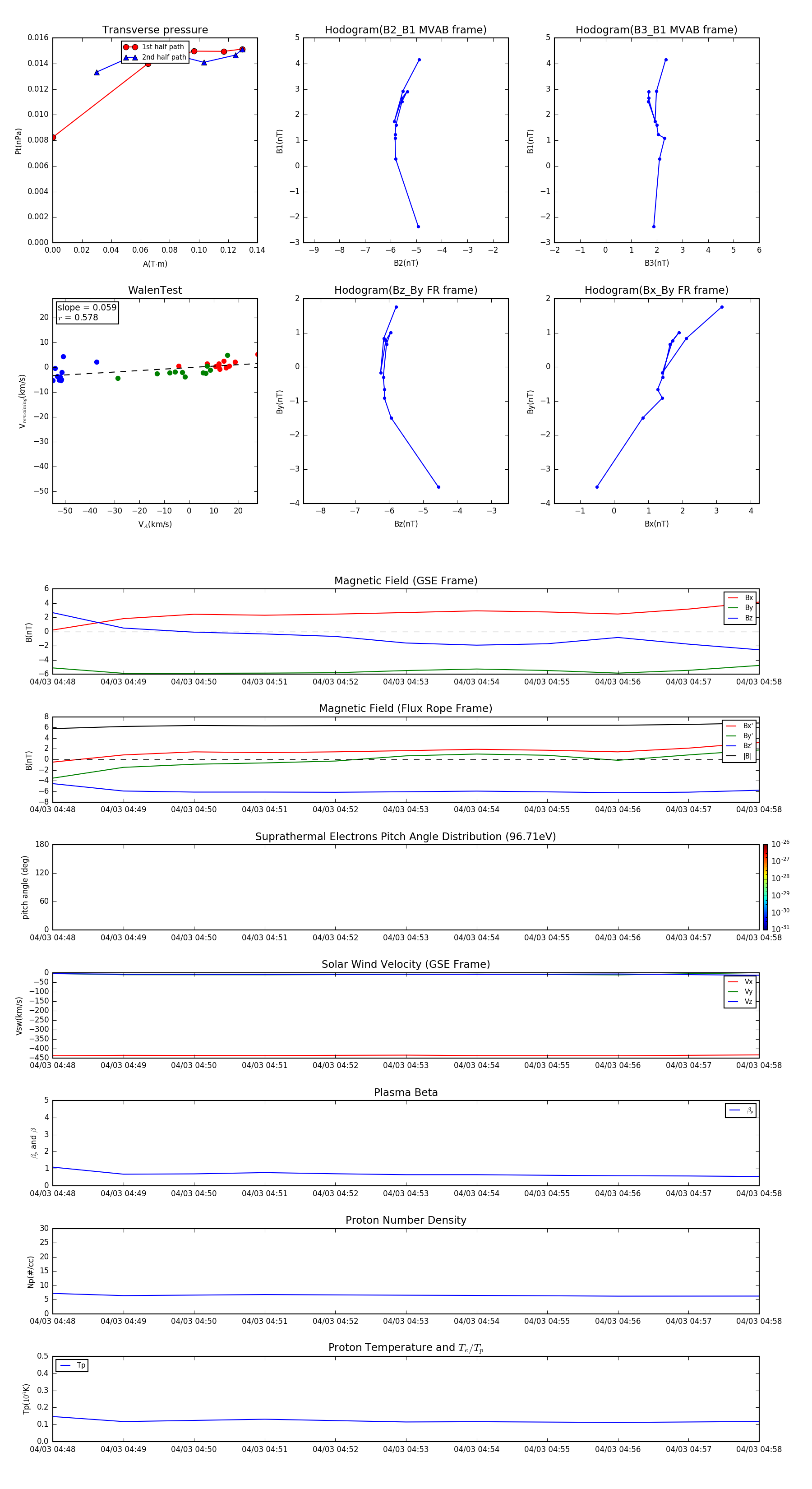Click the 'Hodogram(Bz_By FR frame)' title
Image resolution: width=812 pixels, height=1489 pixels.
coord(406,290)
